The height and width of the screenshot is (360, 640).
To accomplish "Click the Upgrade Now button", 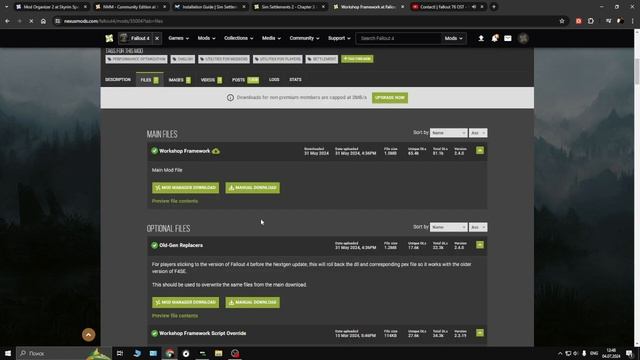I will [390, 98].
